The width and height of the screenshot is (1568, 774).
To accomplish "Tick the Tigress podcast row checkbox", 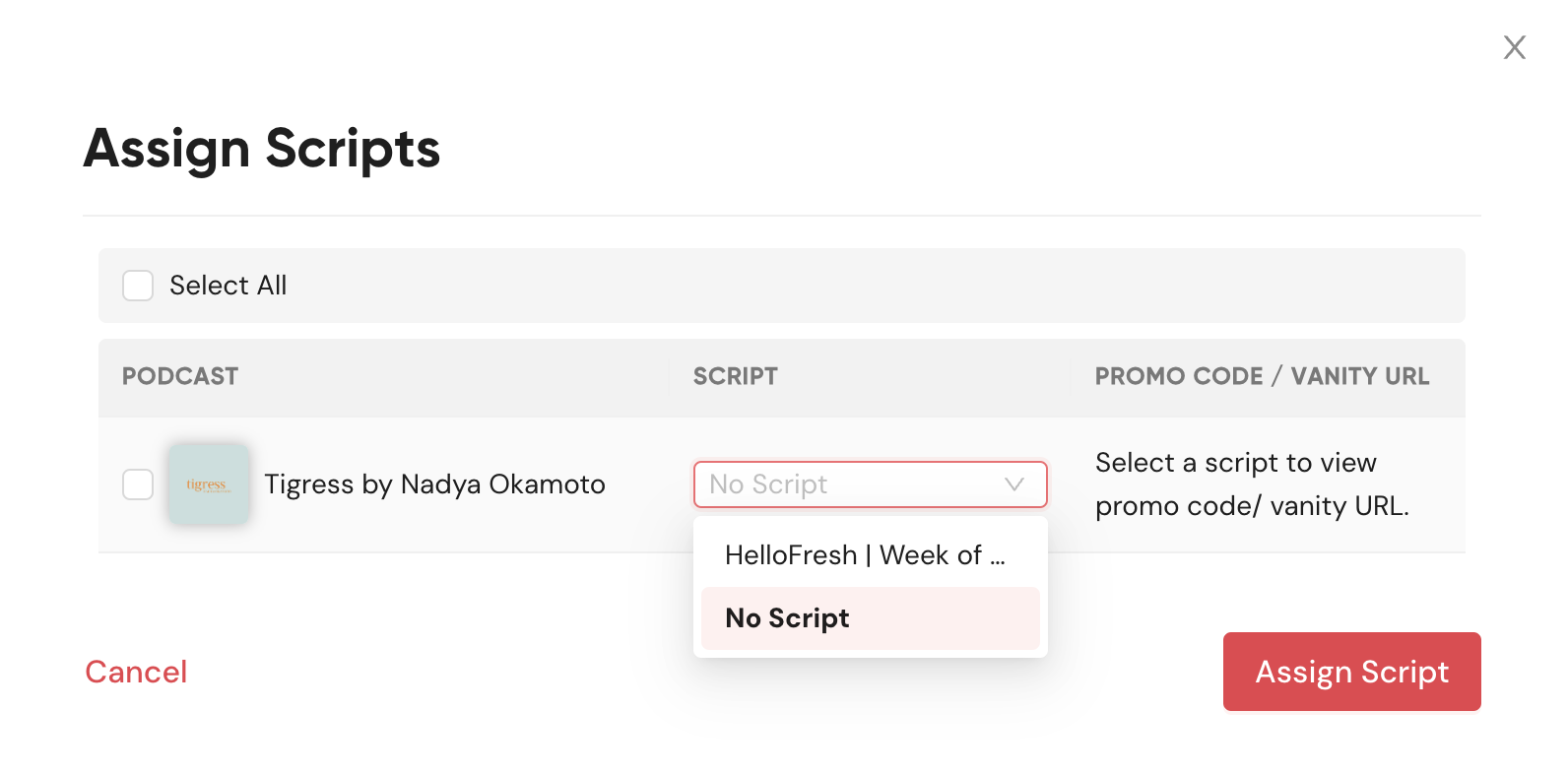I will pyautogui.click(x=138, y=484).
